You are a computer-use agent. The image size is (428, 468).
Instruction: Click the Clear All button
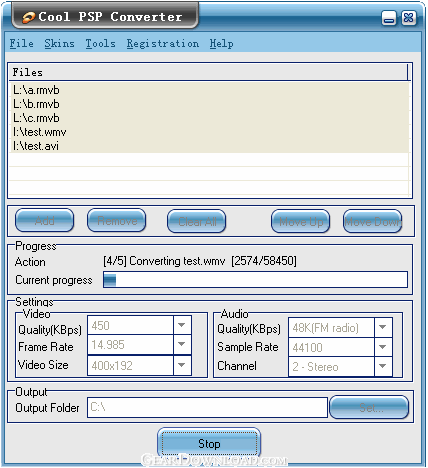click(197, 221)
